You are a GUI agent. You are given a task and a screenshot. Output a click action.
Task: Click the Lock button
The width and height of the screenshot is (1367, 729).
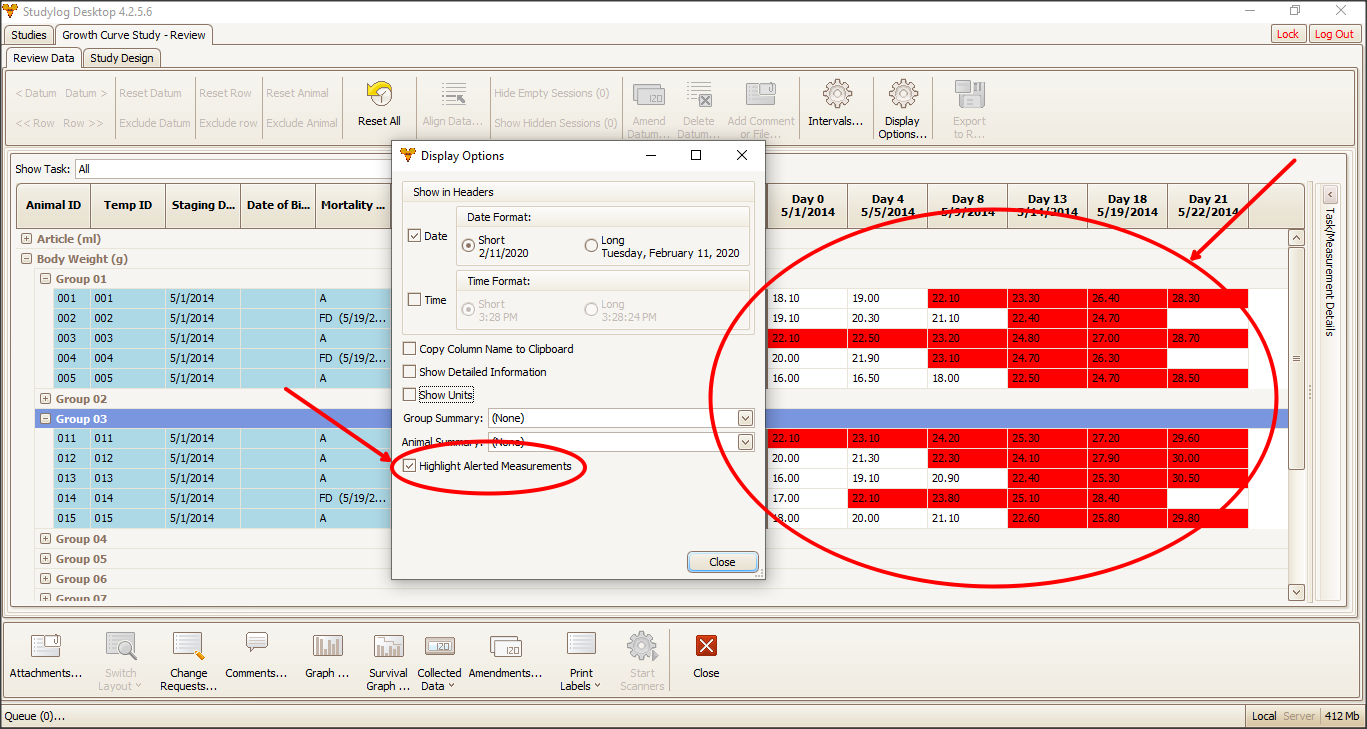click(1288, 34)
